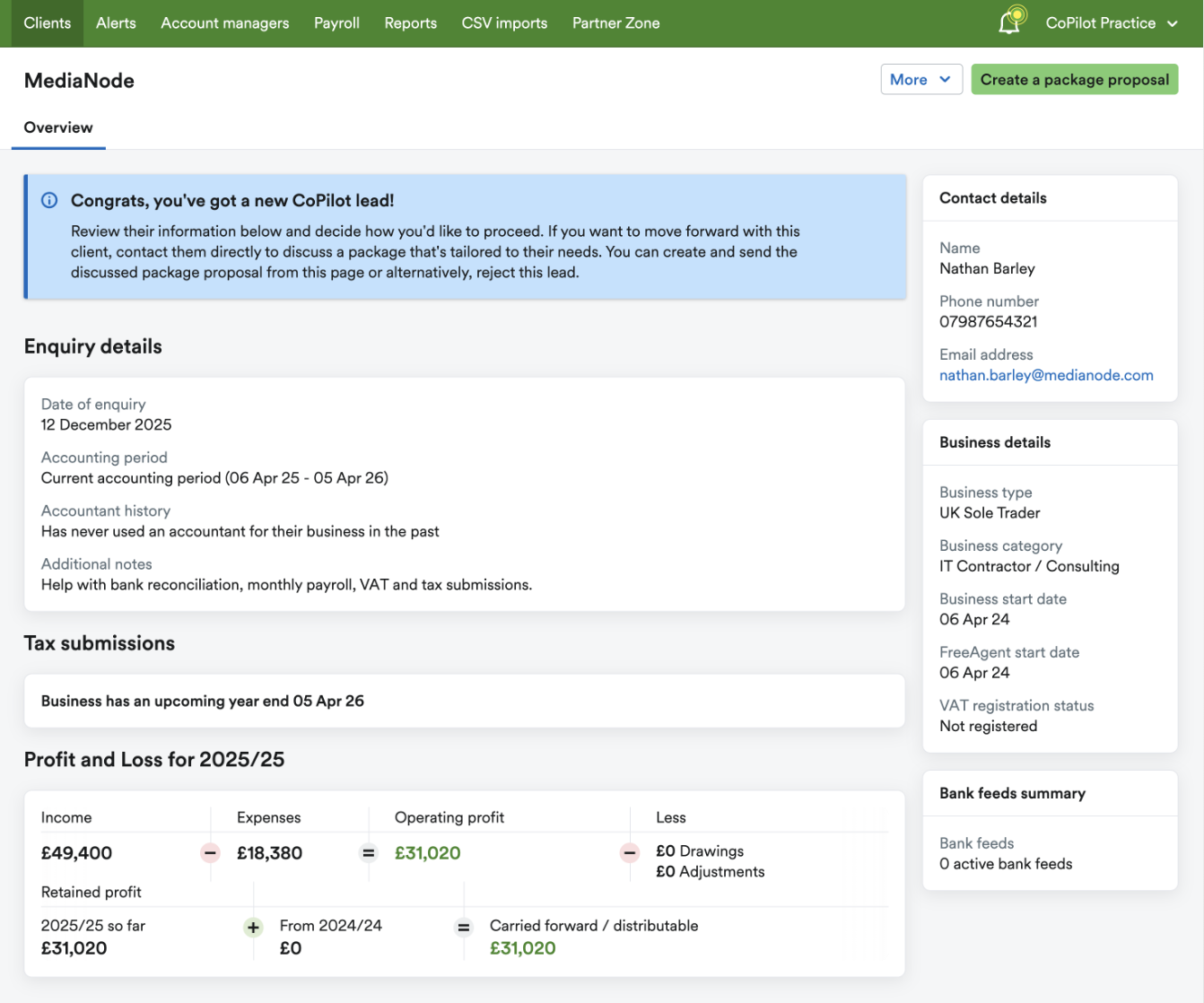Open Account managers in the navigation
Screen dimensions: 1204x1003
point(225,23)
